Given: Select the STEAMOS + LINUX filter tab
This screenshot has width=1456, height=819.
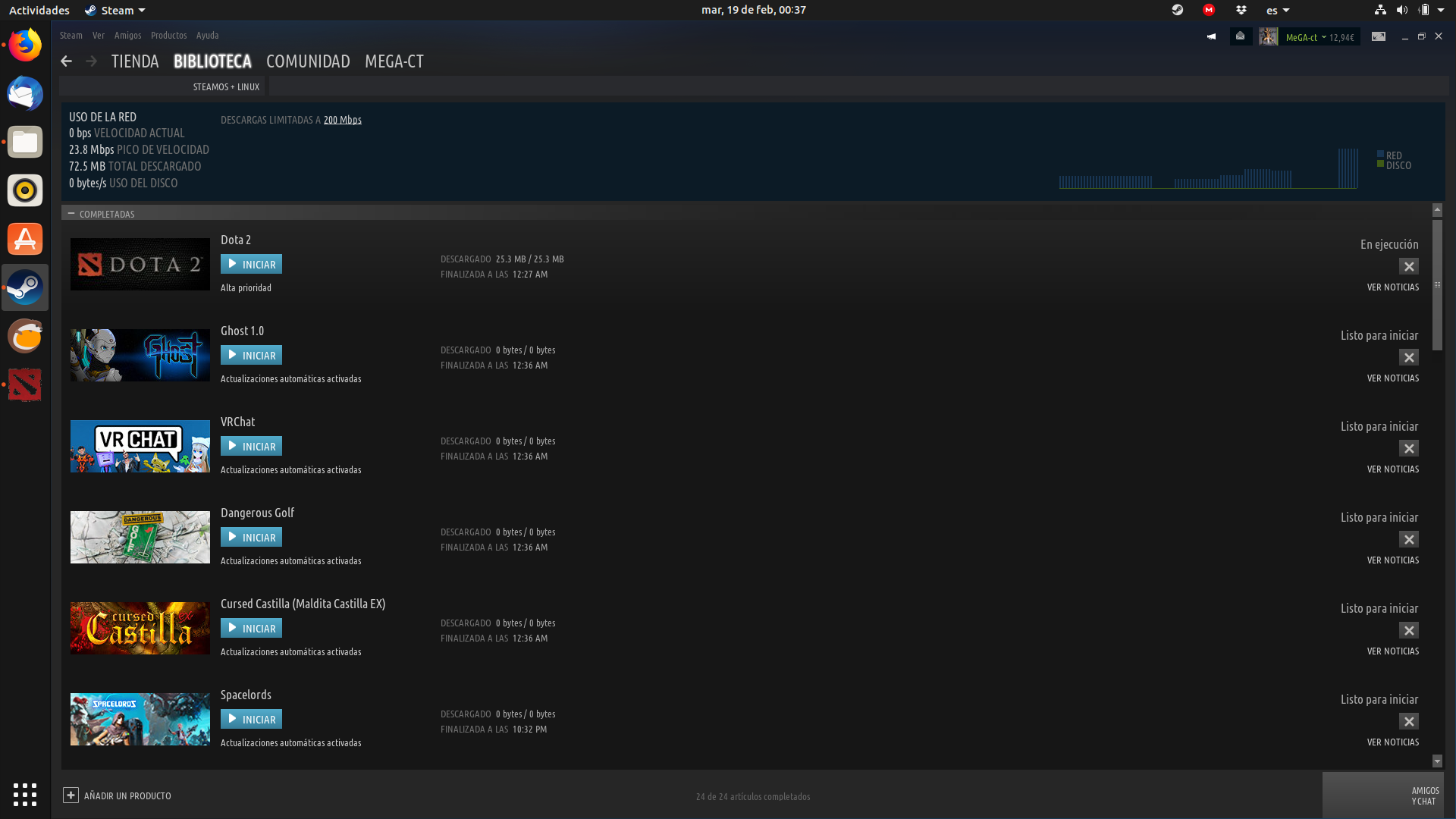Looking at the screenshot, I should [226, 87].
